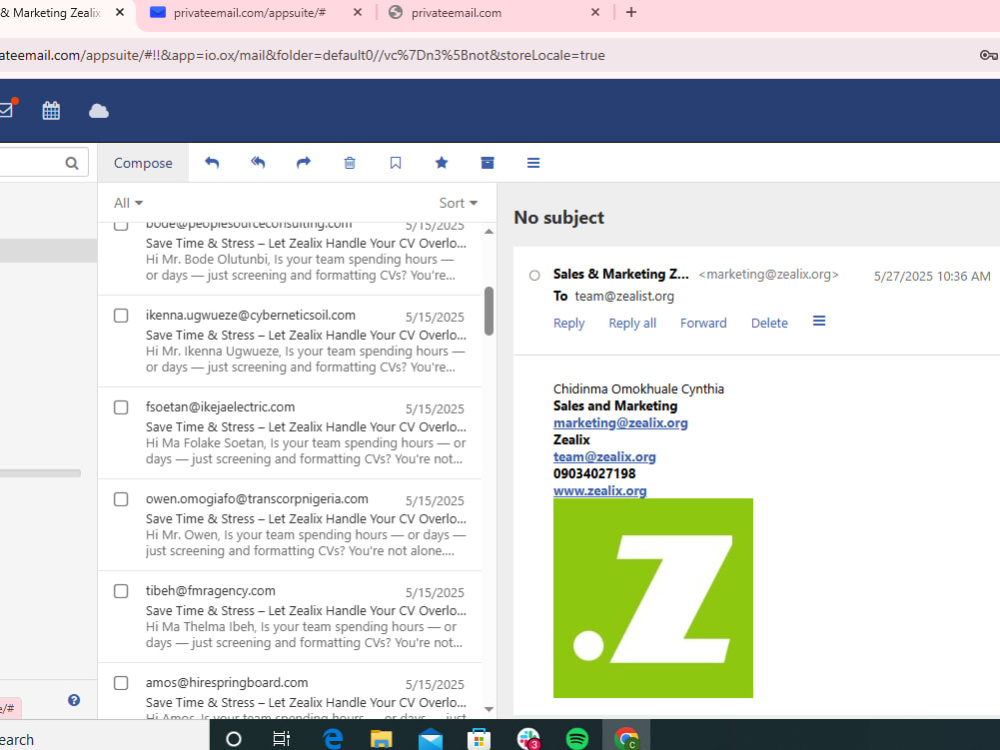Tick checkbox for owen.omogiafo@transcorpnigeria.com email
The image size is (1000, 750).
pyautogui.click(x=121, y=499)
